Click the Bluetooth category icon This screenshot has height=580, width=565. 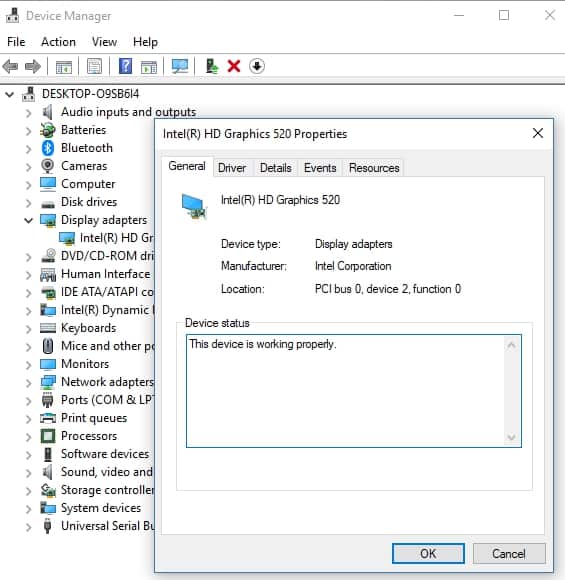[x=48, y=148]
